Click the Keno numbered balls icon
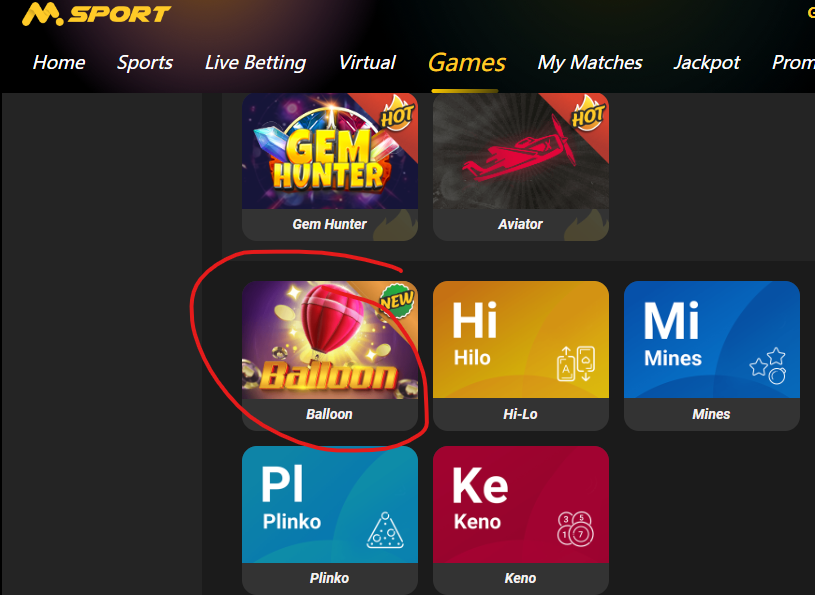Screen dimensions: 815x595 click(575, 529)
